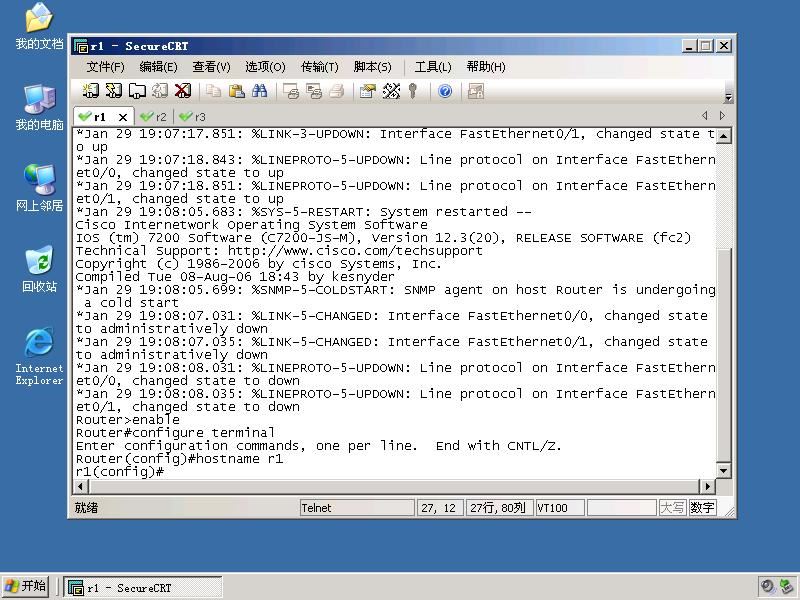Maximize the SecureCRT window
This screenshot has width=800, height=600.
706,46
